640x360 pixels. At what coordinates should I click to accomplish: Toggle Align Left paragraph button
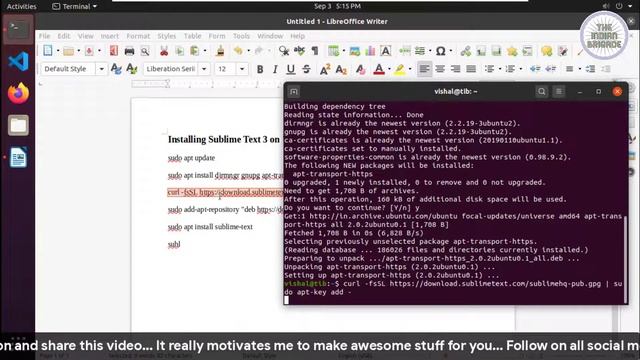pyautogui.click(x=424, y=69)
